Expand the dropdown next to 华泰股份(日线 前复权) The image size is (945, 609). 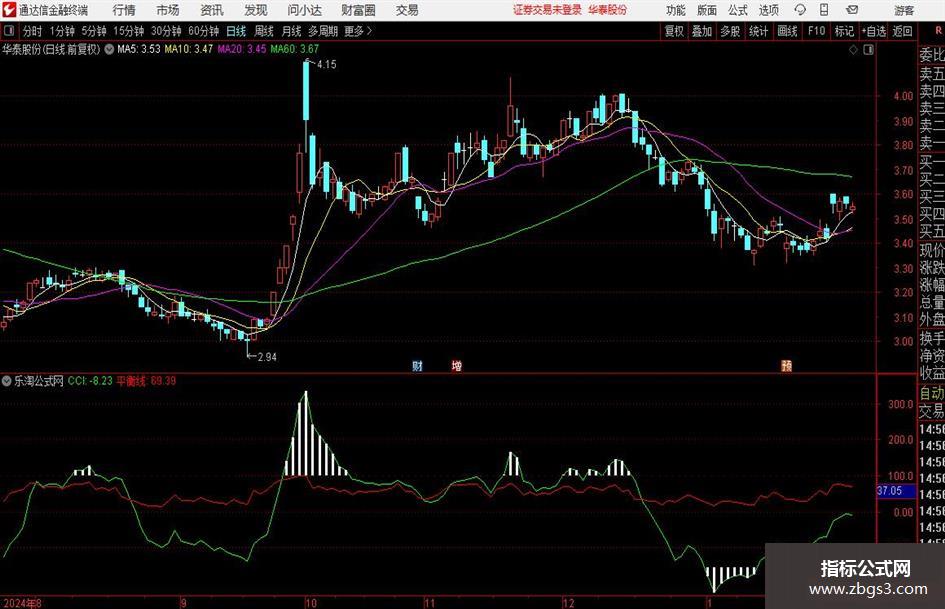(109, 49)
